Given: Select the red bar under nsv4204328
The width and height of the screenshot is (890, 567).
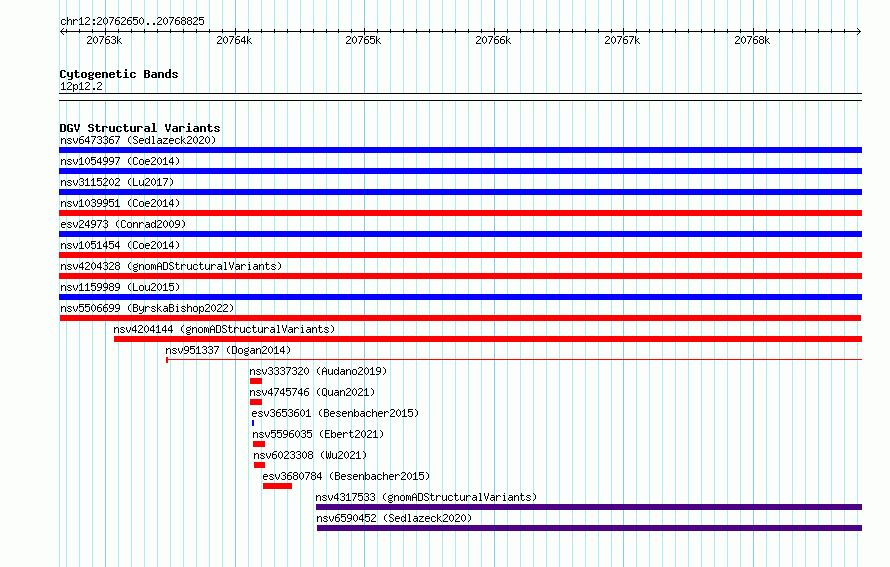Looking at the screenshot, I should (460, 276).
